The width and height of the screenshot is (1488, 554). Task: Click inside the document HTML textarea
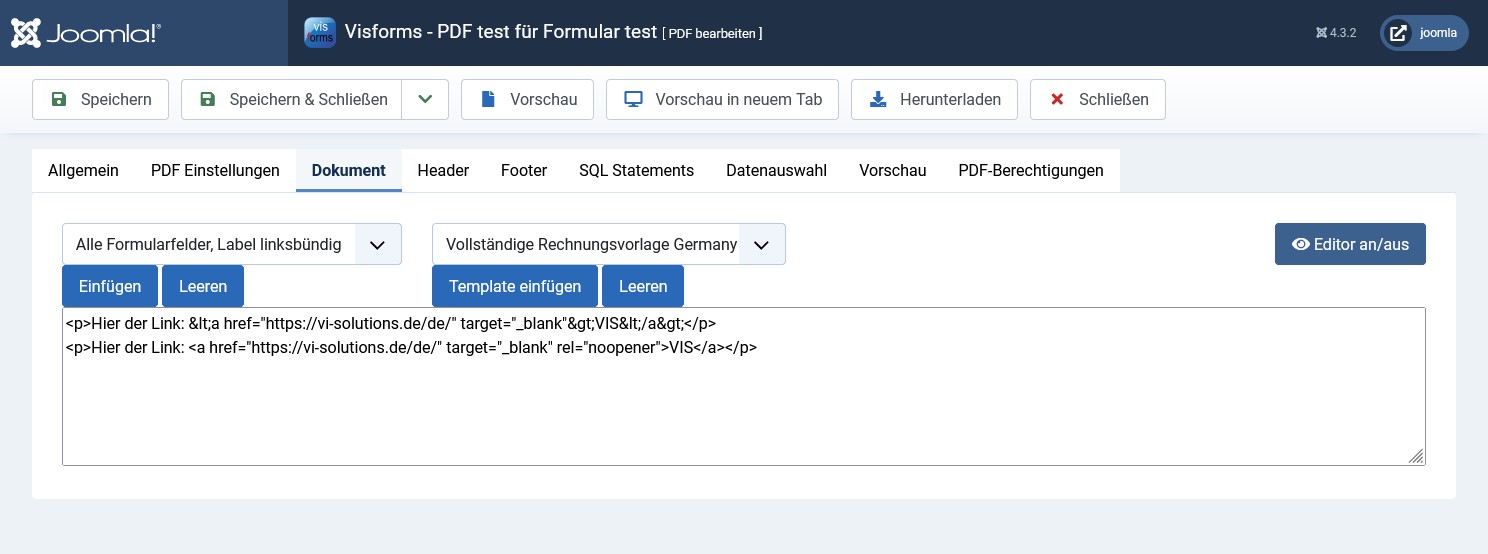[744, 386]
